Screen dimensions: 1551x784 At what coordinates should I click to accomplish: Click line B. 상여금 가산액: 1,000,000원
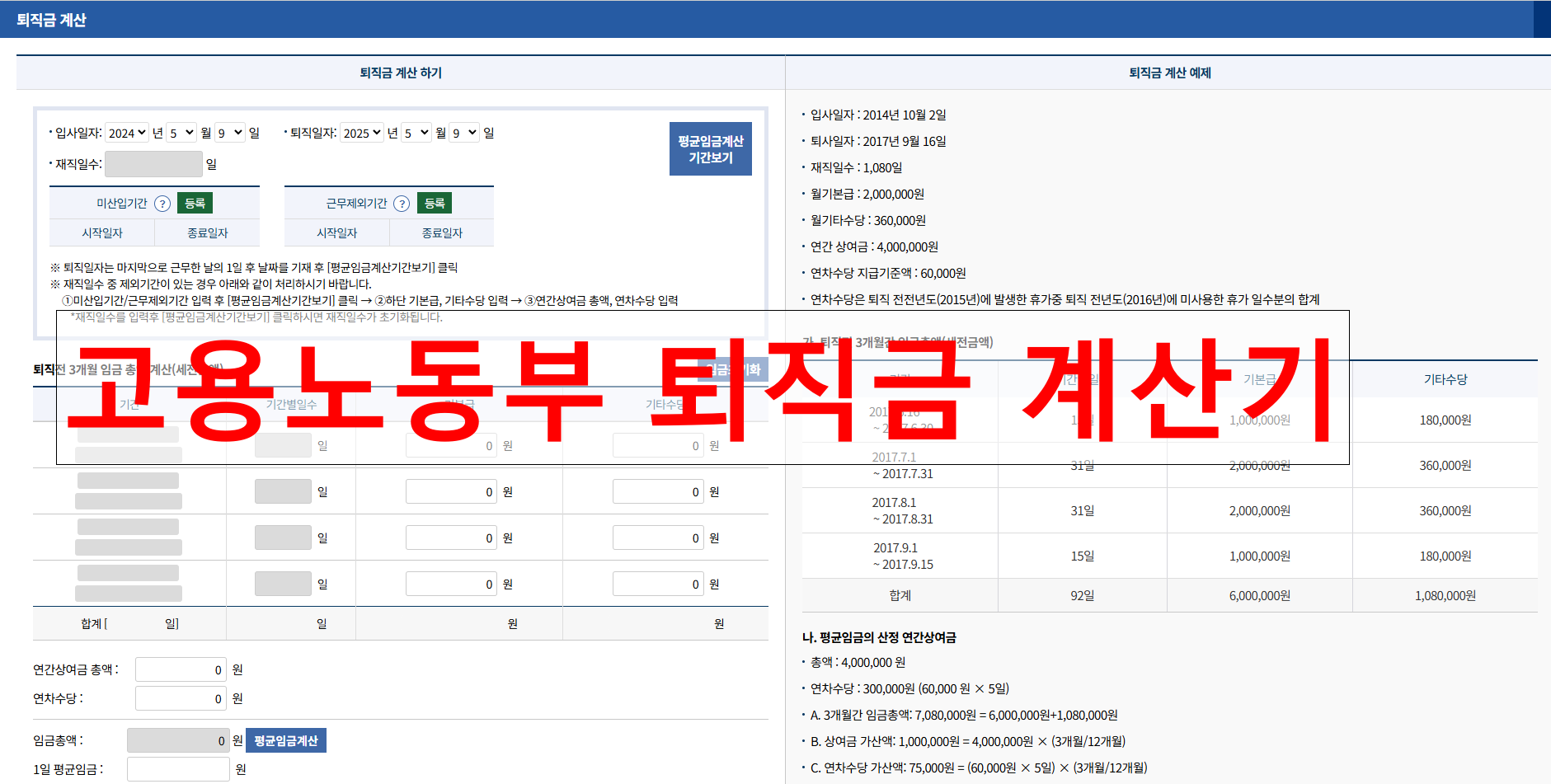[x=968, y=741]
